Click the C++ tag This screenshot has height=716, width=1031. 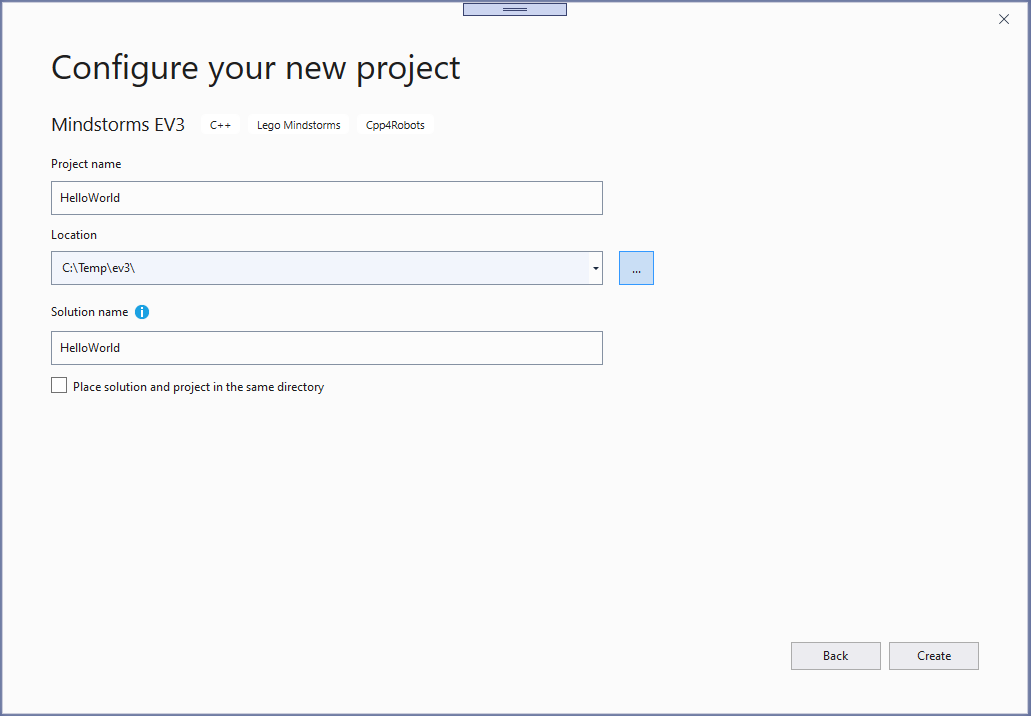(x=220, y=125)
